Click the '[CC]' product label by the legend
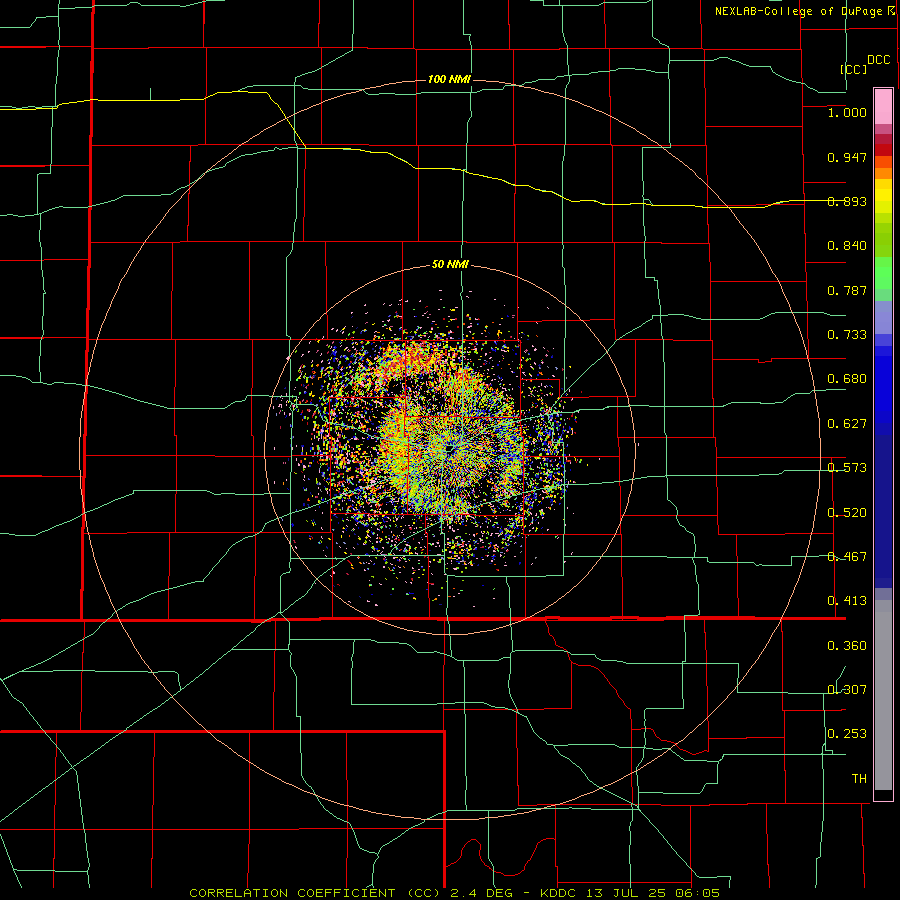Image resolution: width=900 pixels, height=900 pixels. click(853, 69)
